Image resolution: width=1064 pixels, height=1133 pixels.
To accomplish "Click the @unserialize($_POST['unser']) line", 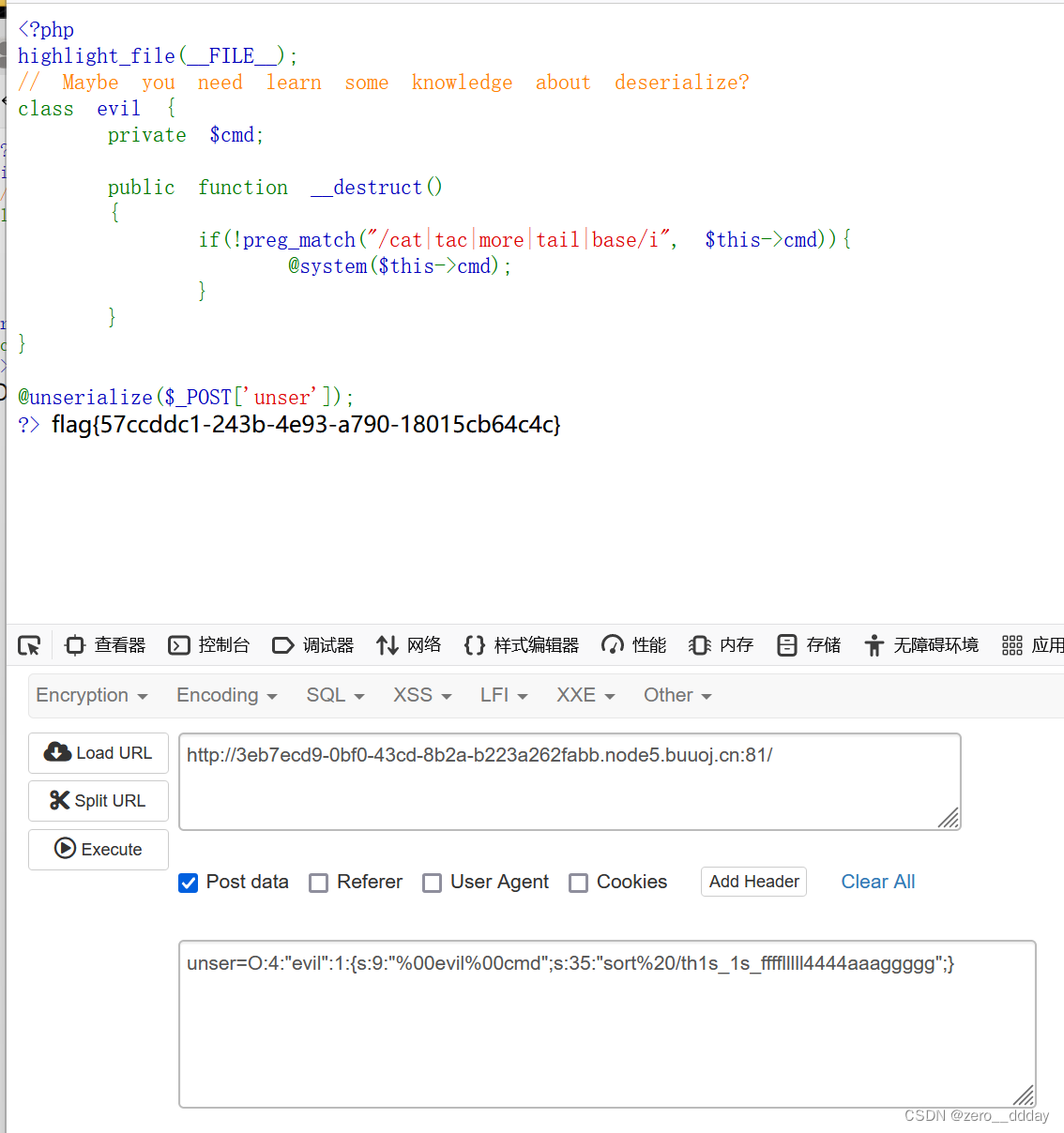I will coord(186,398).
